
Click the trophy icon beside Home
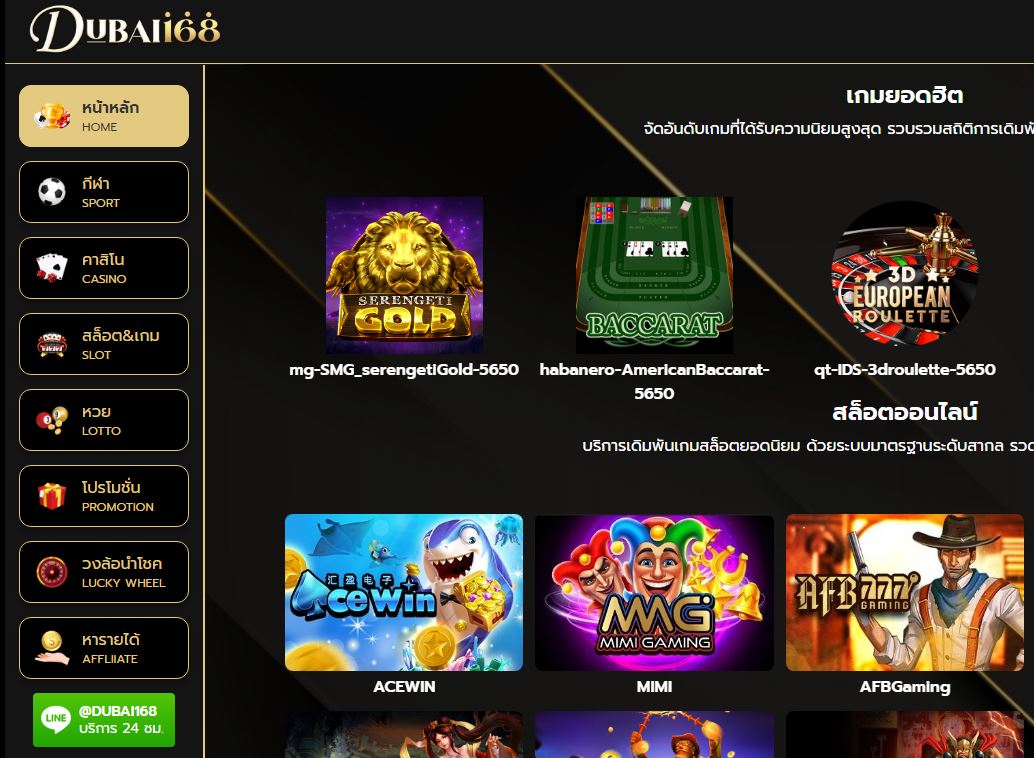point(52,116)
